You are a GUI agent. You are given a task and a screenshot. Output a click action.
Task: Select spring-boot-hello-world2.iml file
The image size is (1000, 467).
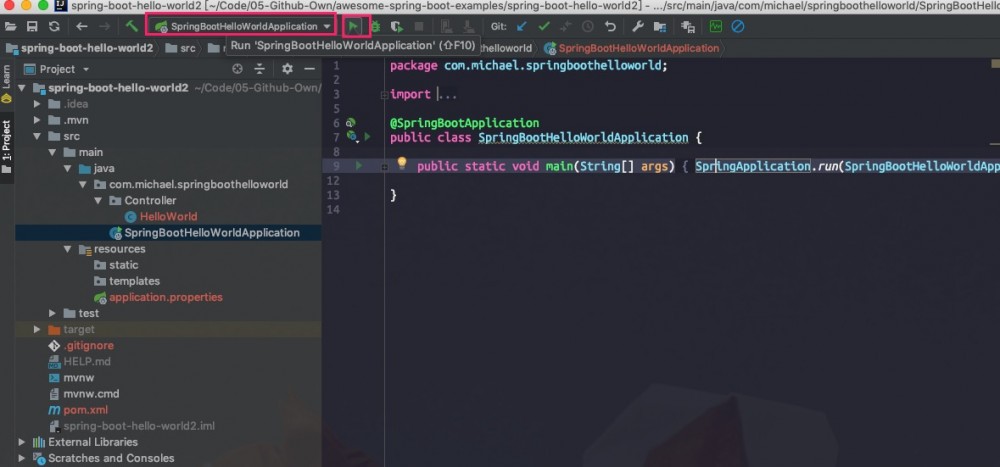(x=140, y=426)
